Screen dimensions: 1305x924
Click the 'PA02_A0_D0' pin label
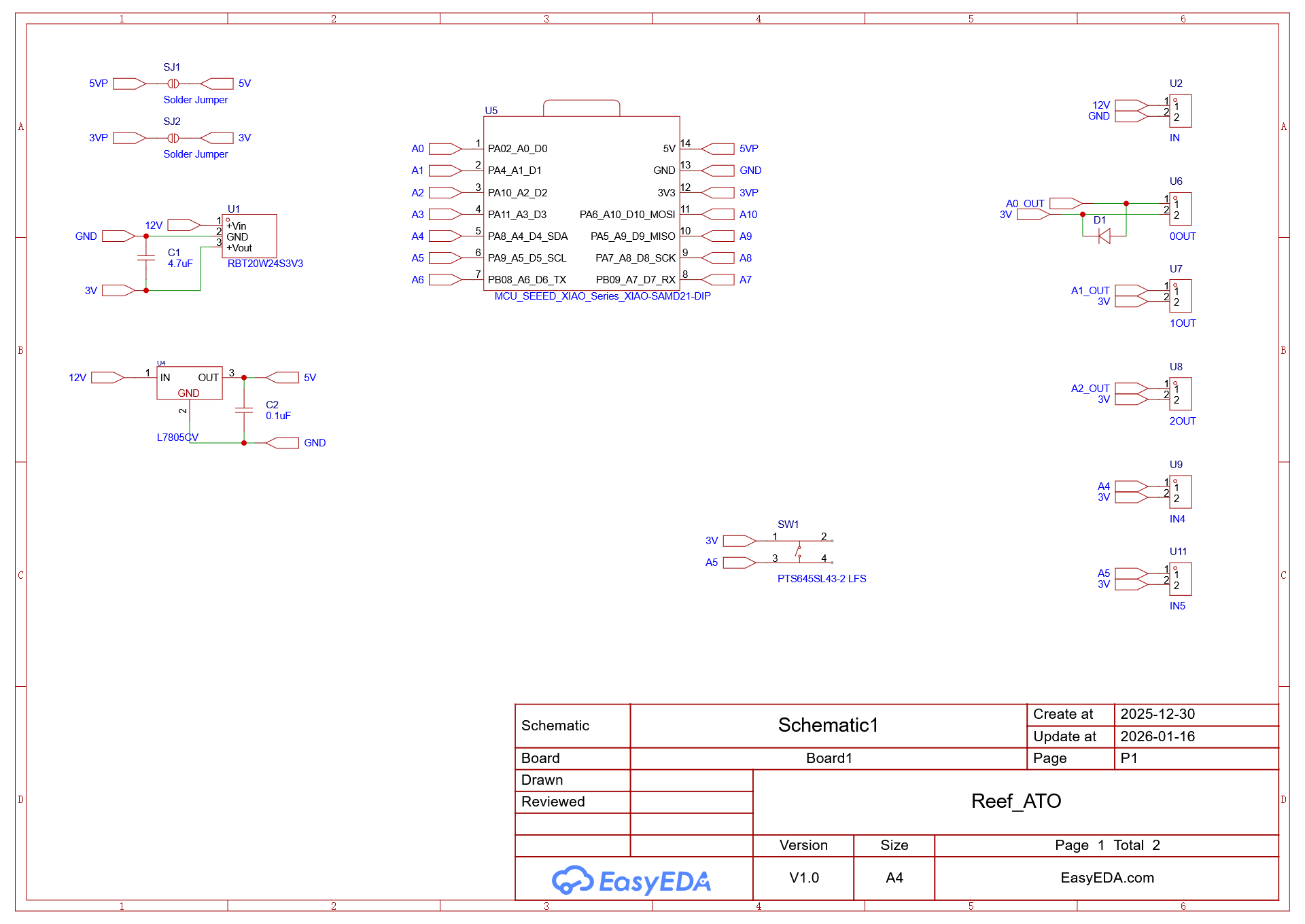(517, 149)
